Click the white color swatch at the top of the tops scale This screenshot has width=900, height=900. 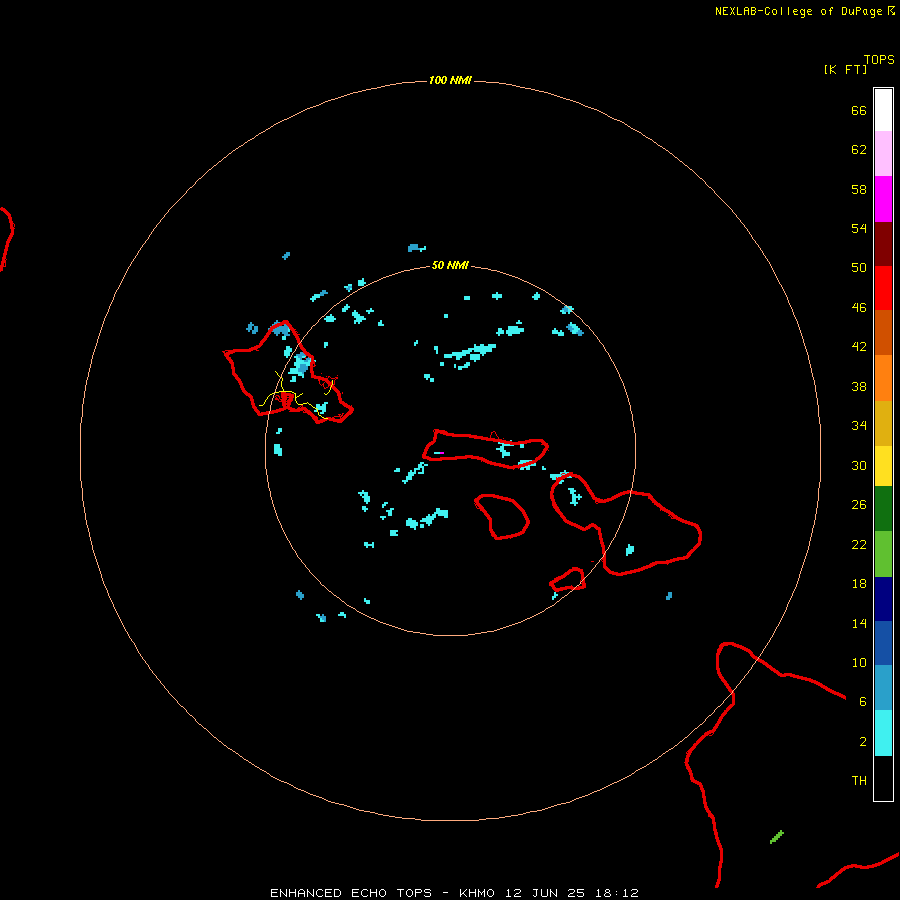coord(883,110)
